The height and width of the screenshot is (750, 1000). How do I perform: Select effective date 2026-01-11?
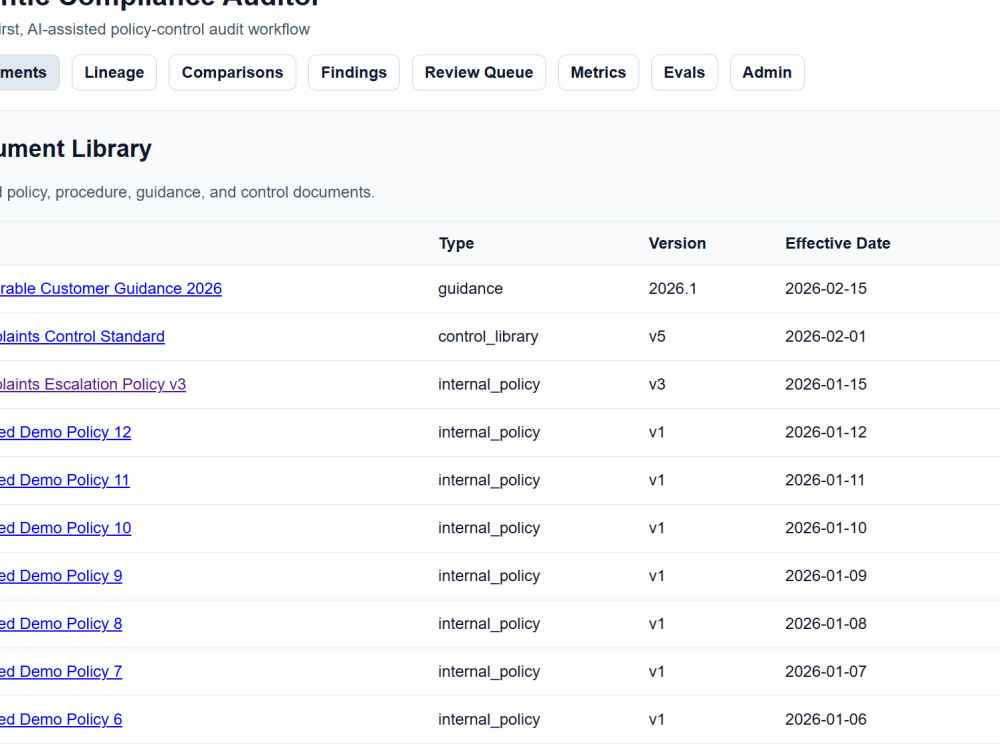(825, 480)
